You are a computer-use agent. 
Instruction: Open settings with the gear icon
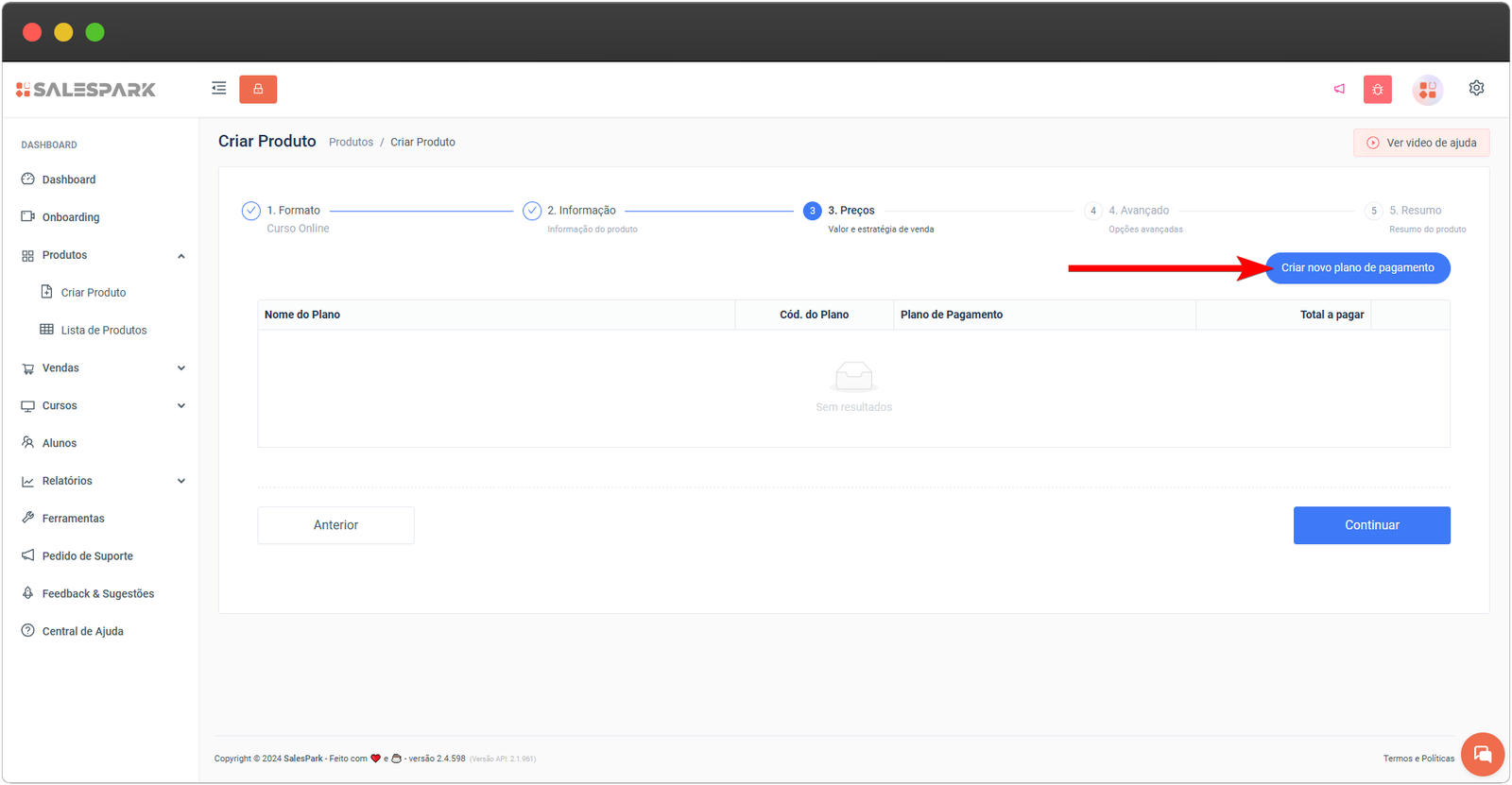(1476, 88)
